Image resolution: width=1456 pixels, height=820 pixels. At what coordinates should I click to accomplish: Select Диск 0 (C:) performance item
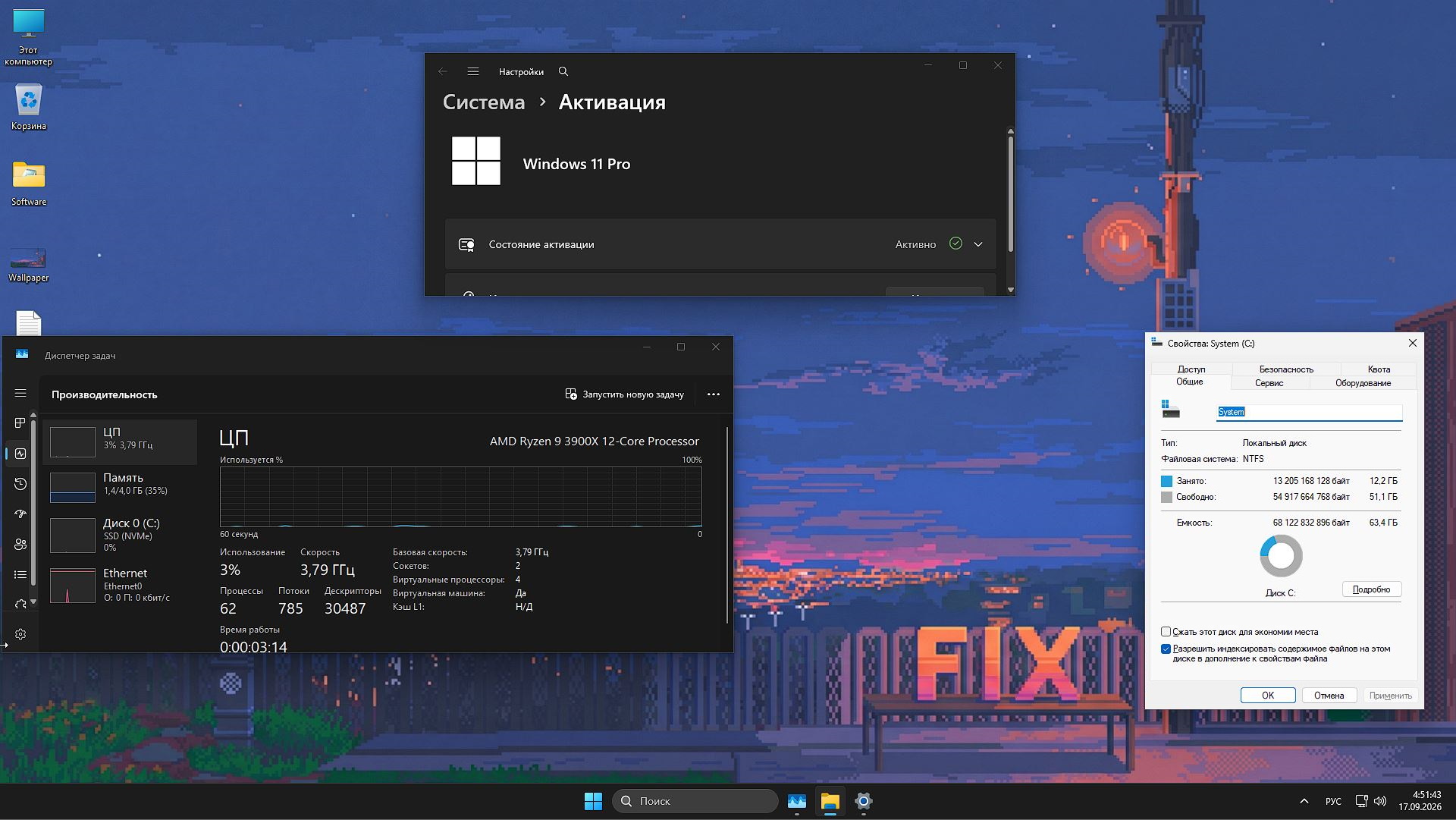point(120,536)
